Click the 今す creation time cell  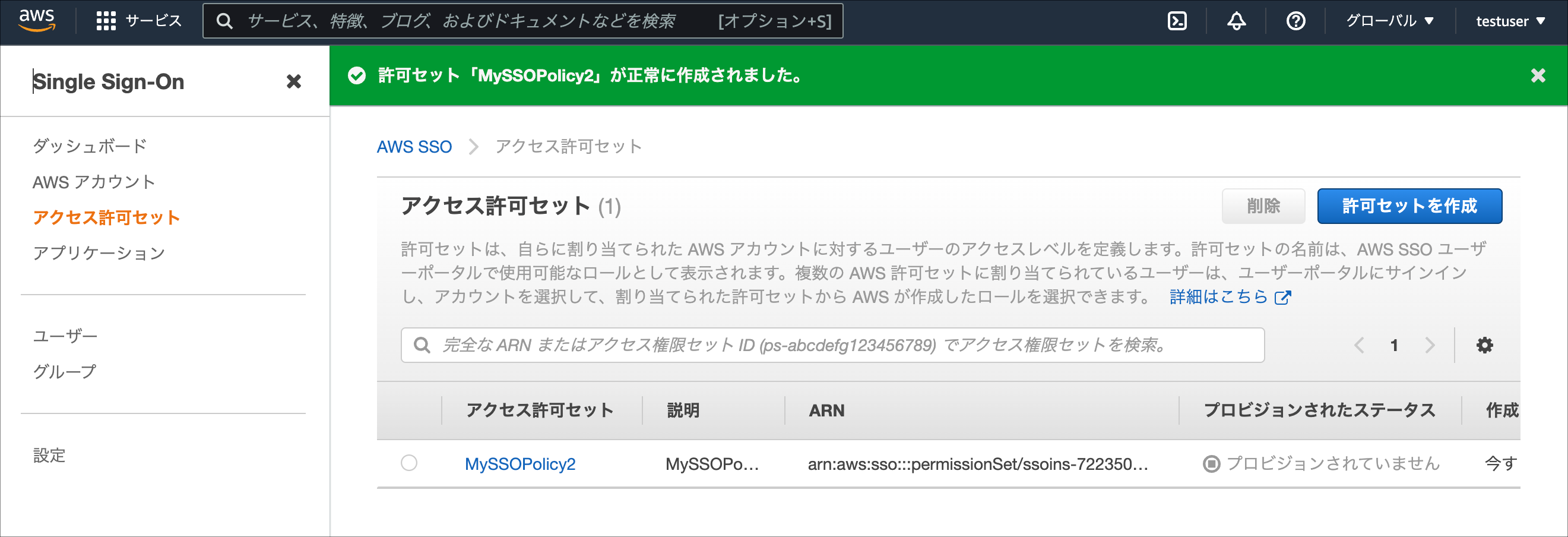(1501, 464)
